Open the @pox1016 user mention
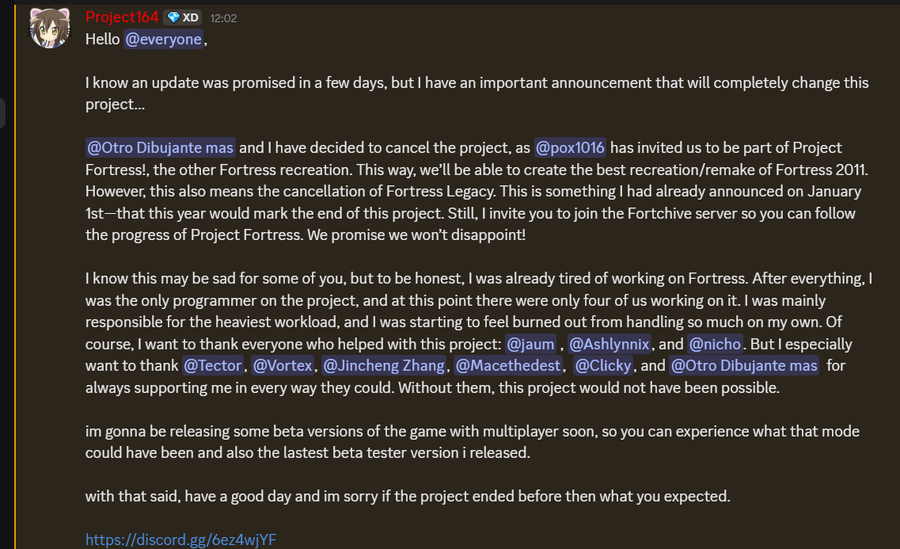Image resolution: width=900 pixels, height=549 pixels. click(x=571, y=148)
